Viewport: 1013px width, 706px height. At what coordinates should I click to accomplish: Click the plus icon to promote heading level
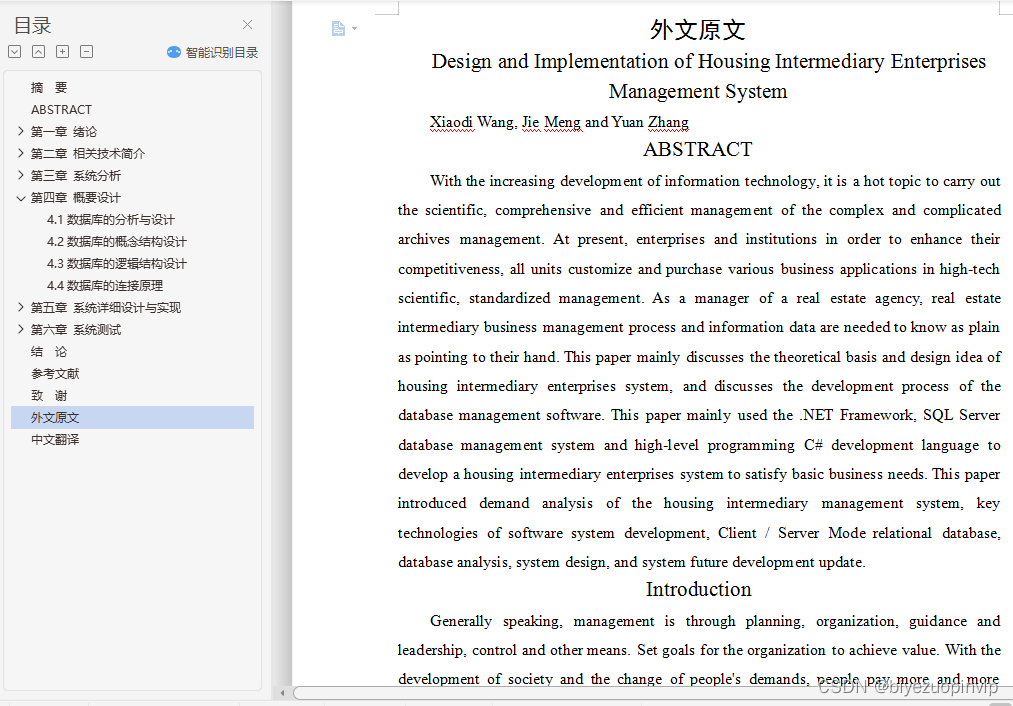click(63, 52)
